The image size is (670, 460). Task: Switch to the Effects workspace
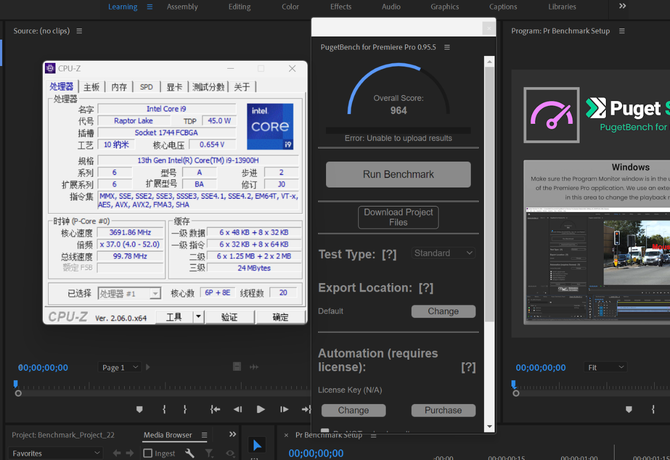click(x=341, y=7)
